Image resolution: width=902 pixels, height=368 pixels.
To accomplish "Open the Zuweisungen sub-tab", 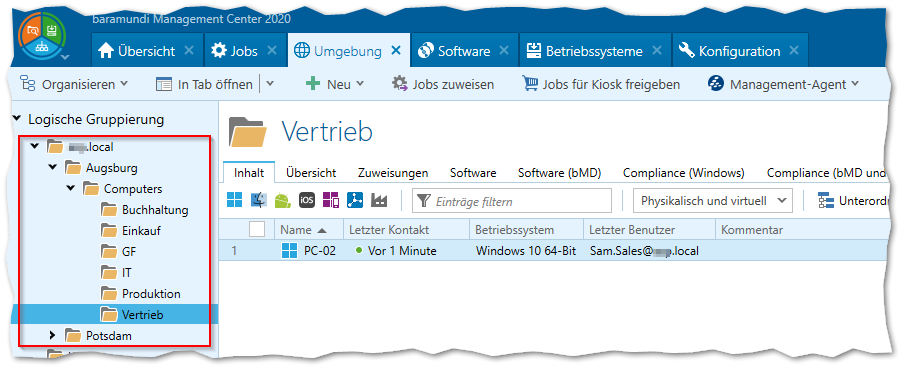I will [x=393, y=172].
